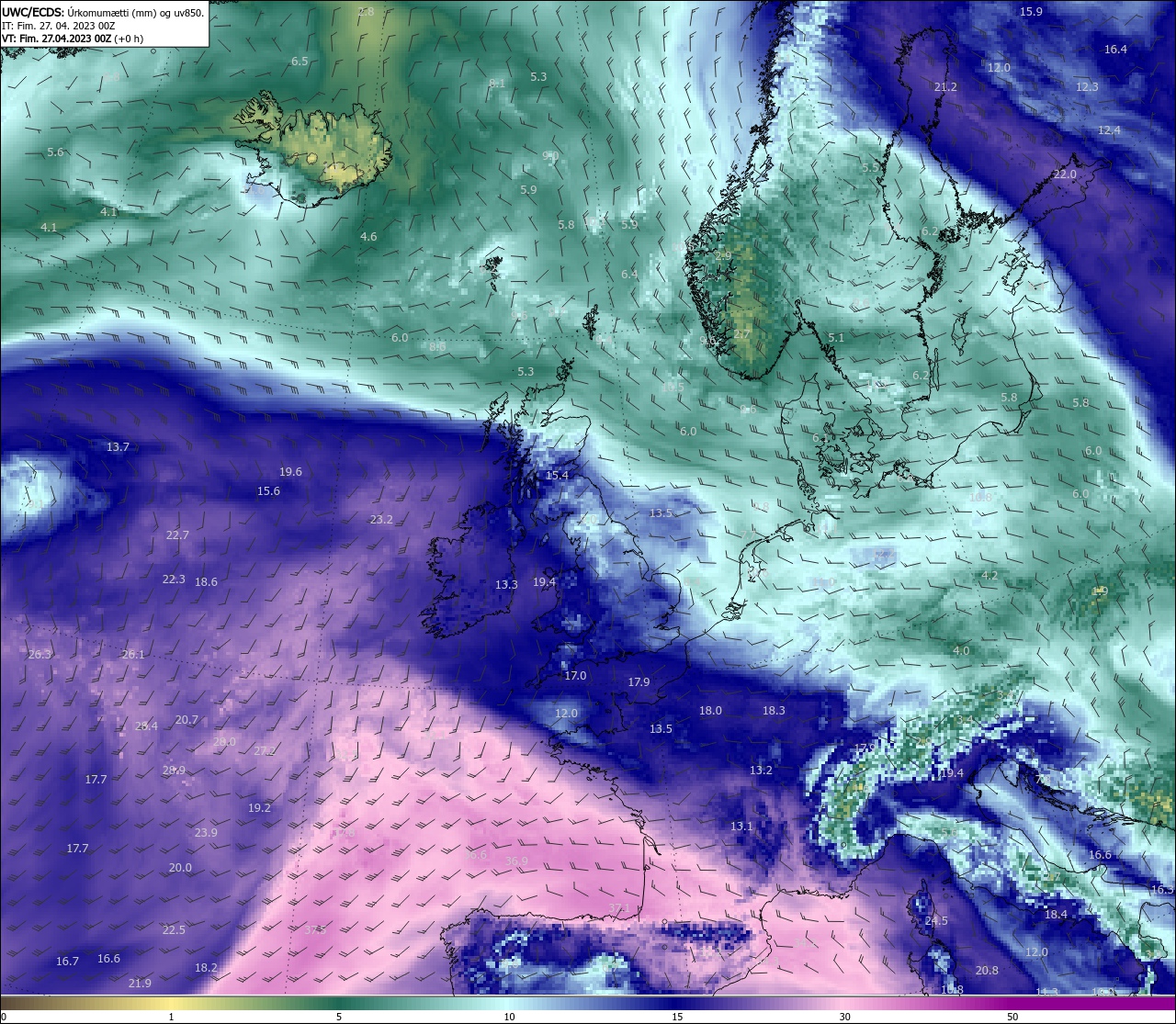Screen dimensions: 1176x1024
Task: Click the 16.7 value at the bottom left
Action: (x=67, y=962)
